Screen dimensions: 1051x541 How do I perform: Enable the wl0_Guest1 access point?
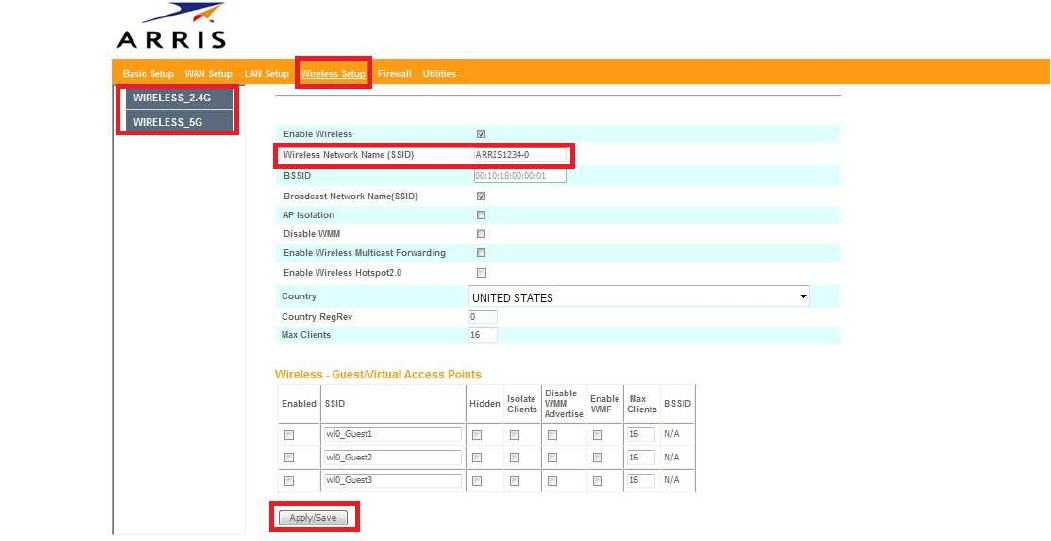(x=289, y=435)
